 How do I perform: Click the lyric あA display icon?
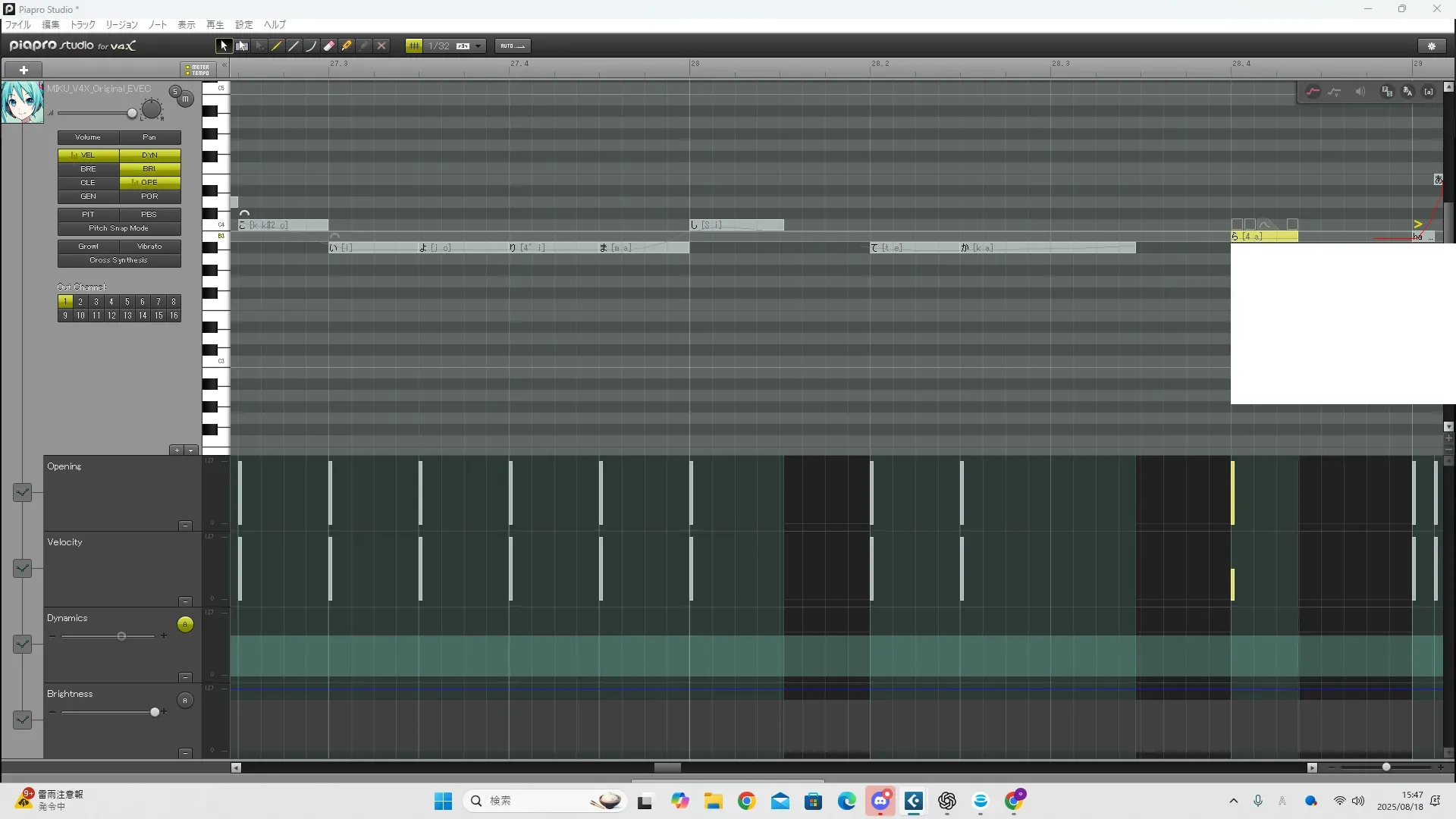click(x=1407, y=92)
